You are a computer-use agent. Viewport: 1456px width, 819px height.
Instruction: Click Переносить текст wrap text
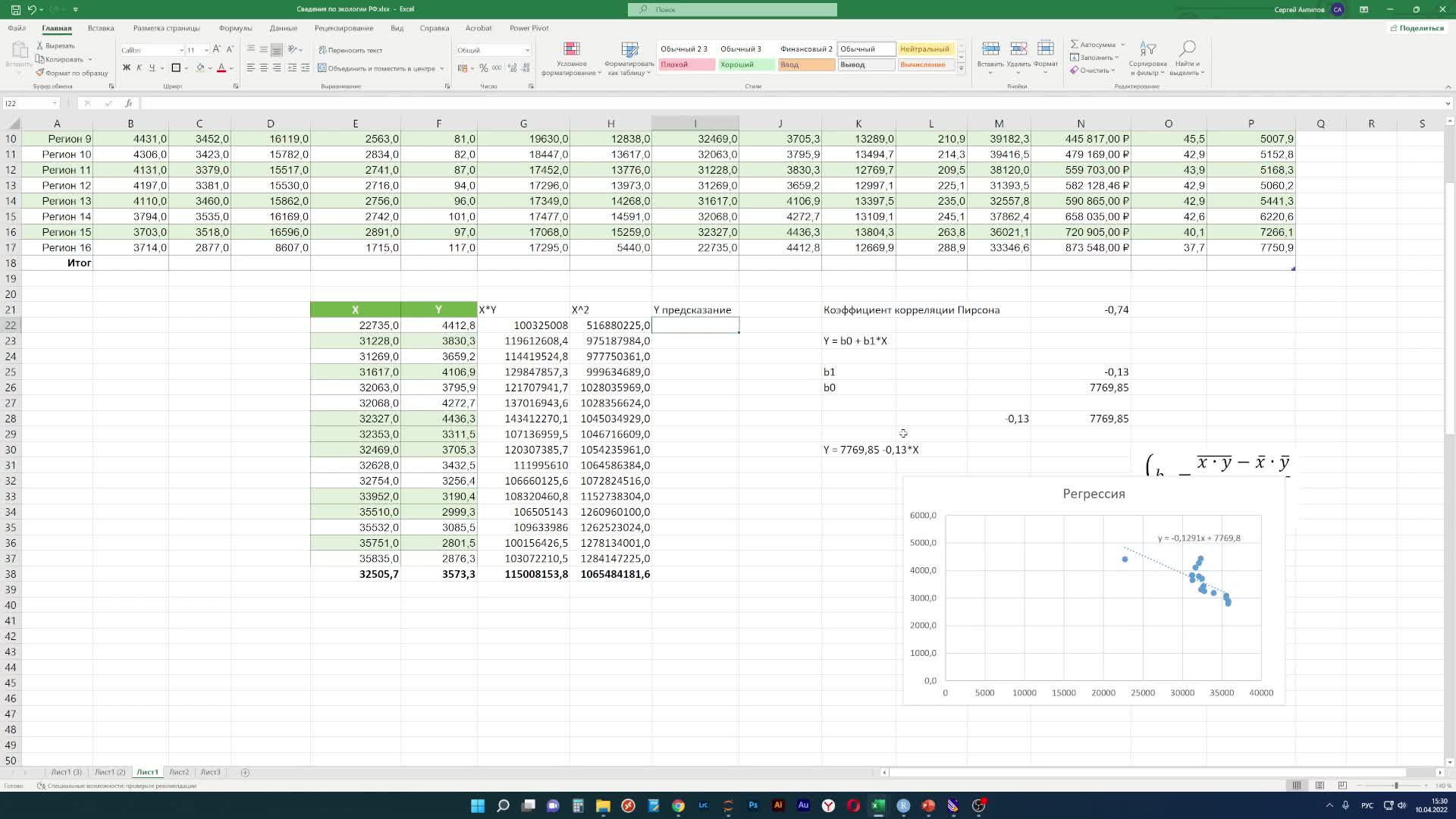click(350, 50)
